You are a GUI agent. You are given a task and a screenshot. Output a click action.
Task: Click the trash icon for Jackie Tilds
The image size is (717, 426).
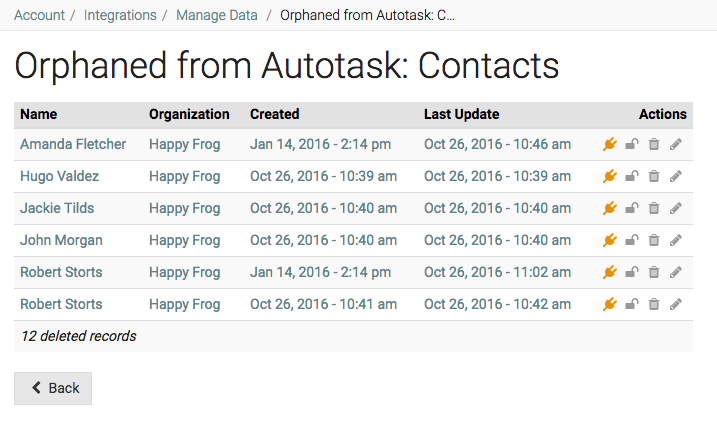[654, 209]
